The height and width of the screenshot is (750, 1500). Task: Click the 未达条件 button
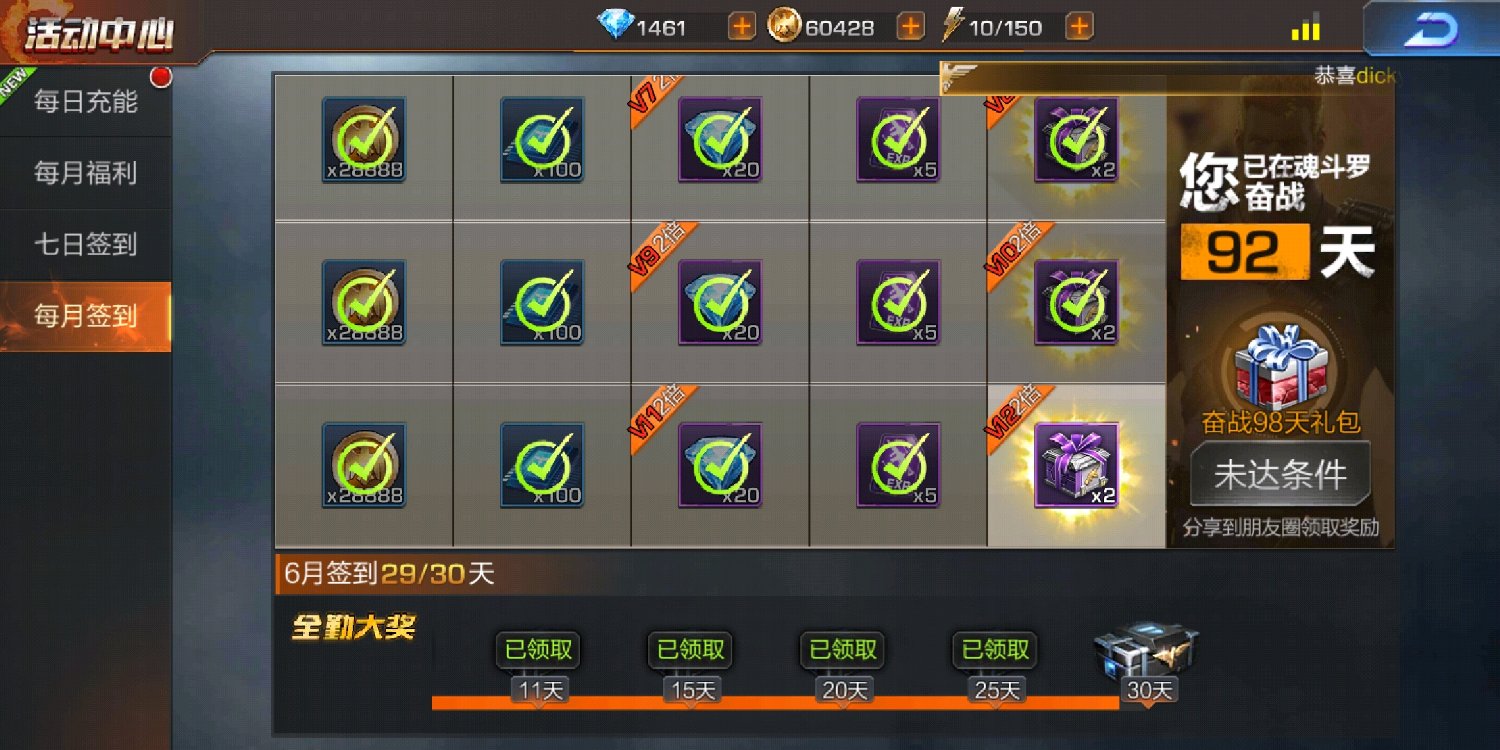1280,475
